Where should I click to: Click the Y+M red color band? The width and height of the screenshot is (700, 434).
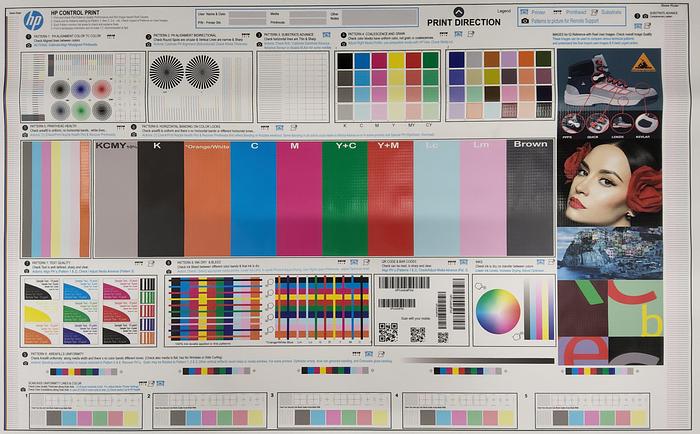pos(391,198)
